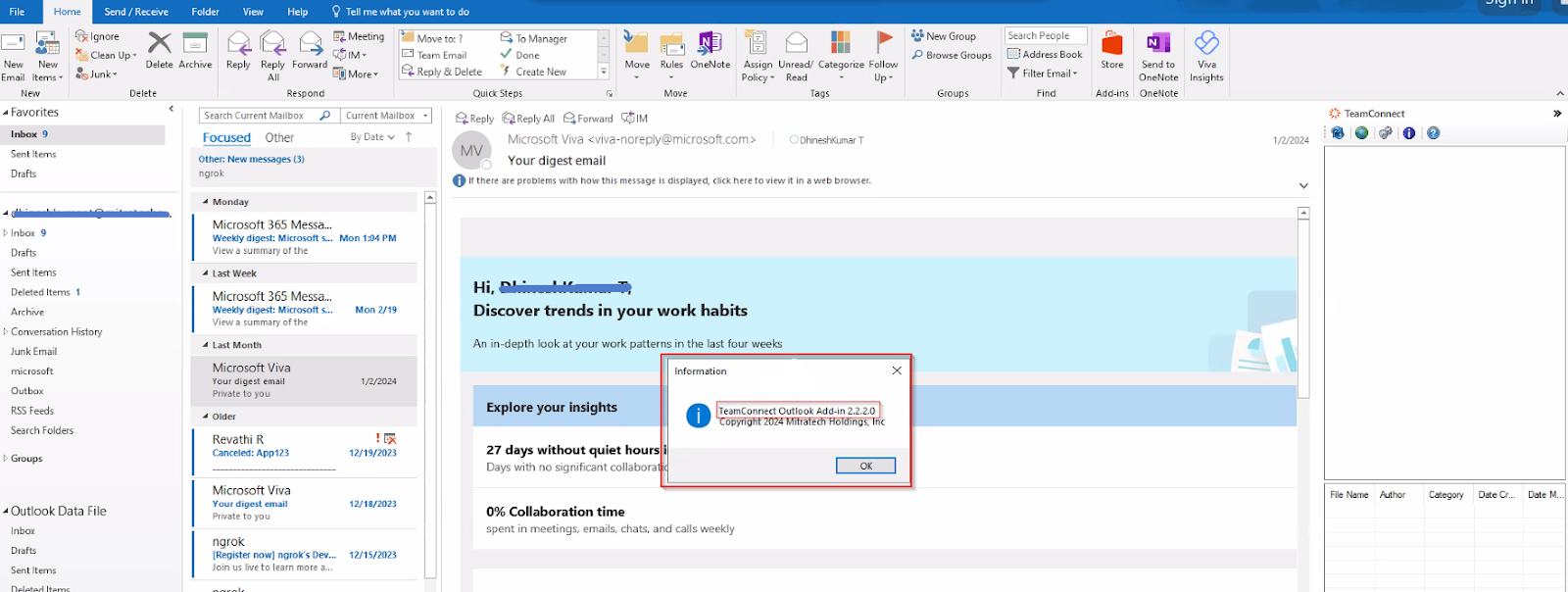The width and height of the screenshot is (1568, 592).
Task: Click the Tell me what you want to do box
Action: click(x=401, y=12)
